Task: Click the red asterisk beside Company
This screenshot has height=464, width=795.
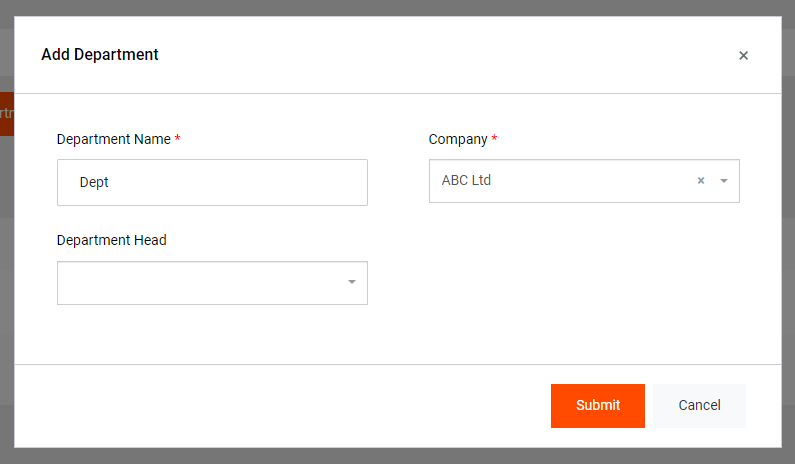Action: [494, 140]
